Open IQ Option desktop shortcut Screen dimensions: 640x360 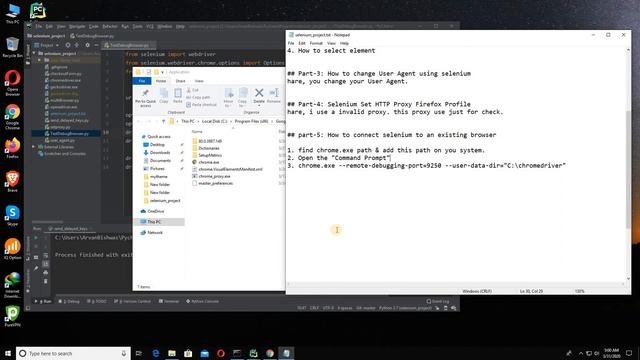[12, 249]
